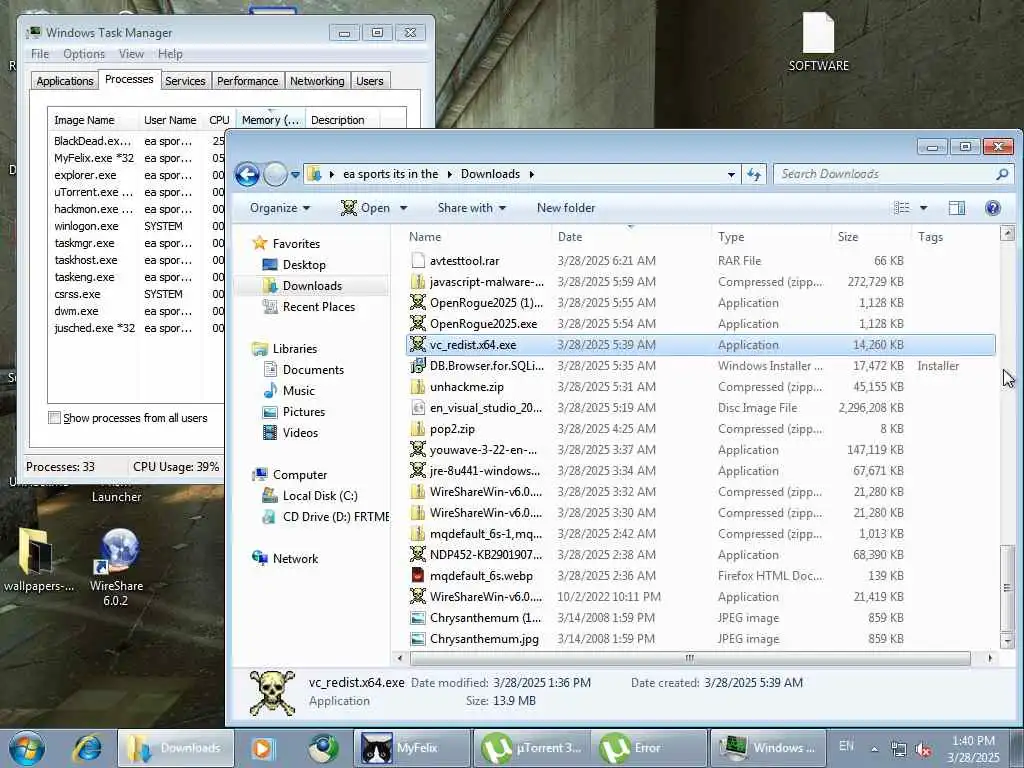Launch Internet Explorer from taskbar
Image resolution: width=1024 pixels, height=768 pixels.
pos(86,748)
